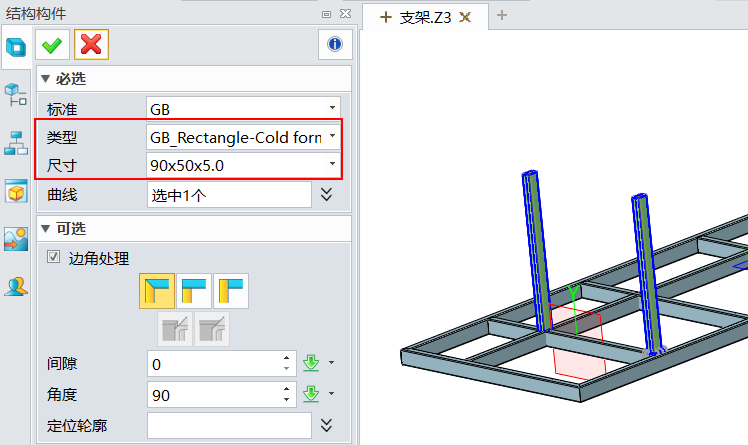
Task: Click the 定位轮廓 input field
Action: [229, 426]
